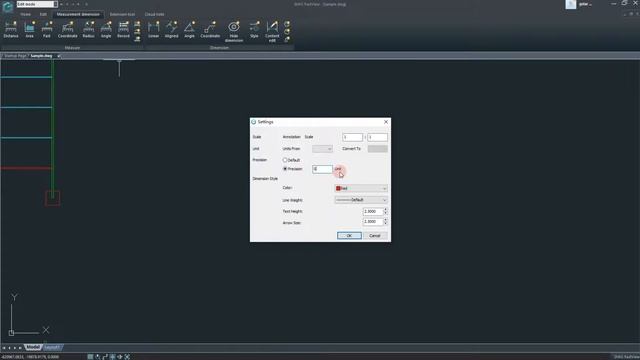Viewport: 640px width, 360px height.
Task: Decrease Arrow Size with the stepper arrow
Action: tap(385, 224)
